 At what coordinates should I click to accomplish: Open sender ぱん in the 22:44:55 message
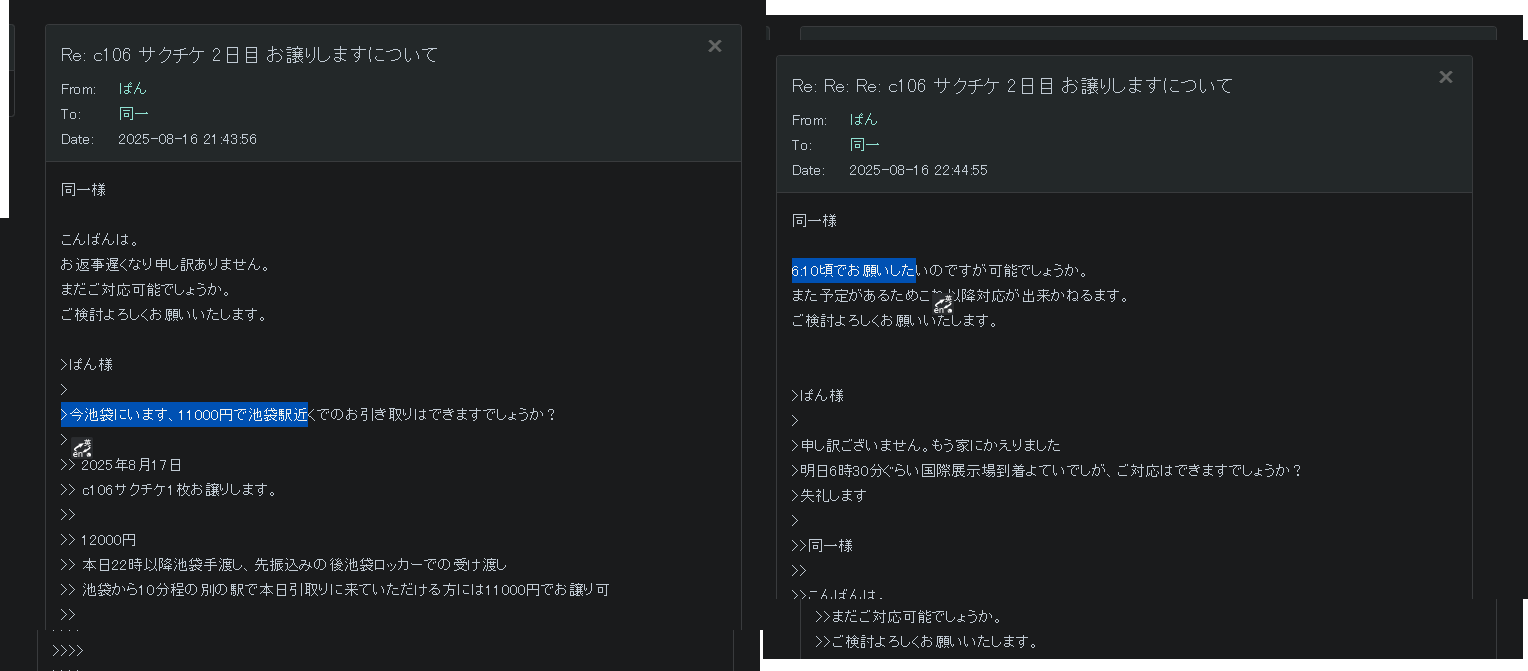[x=863, y=120]
